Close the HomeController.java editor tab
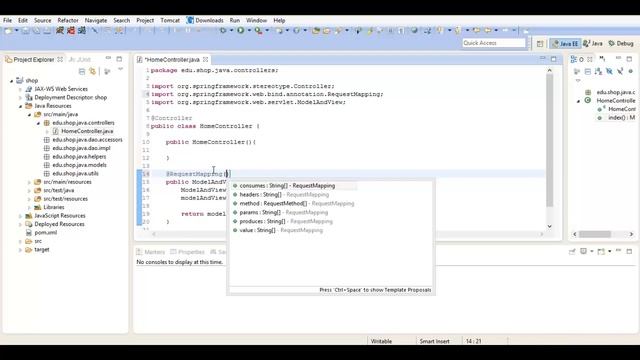 pyautogui.click(x=205, y=60)
